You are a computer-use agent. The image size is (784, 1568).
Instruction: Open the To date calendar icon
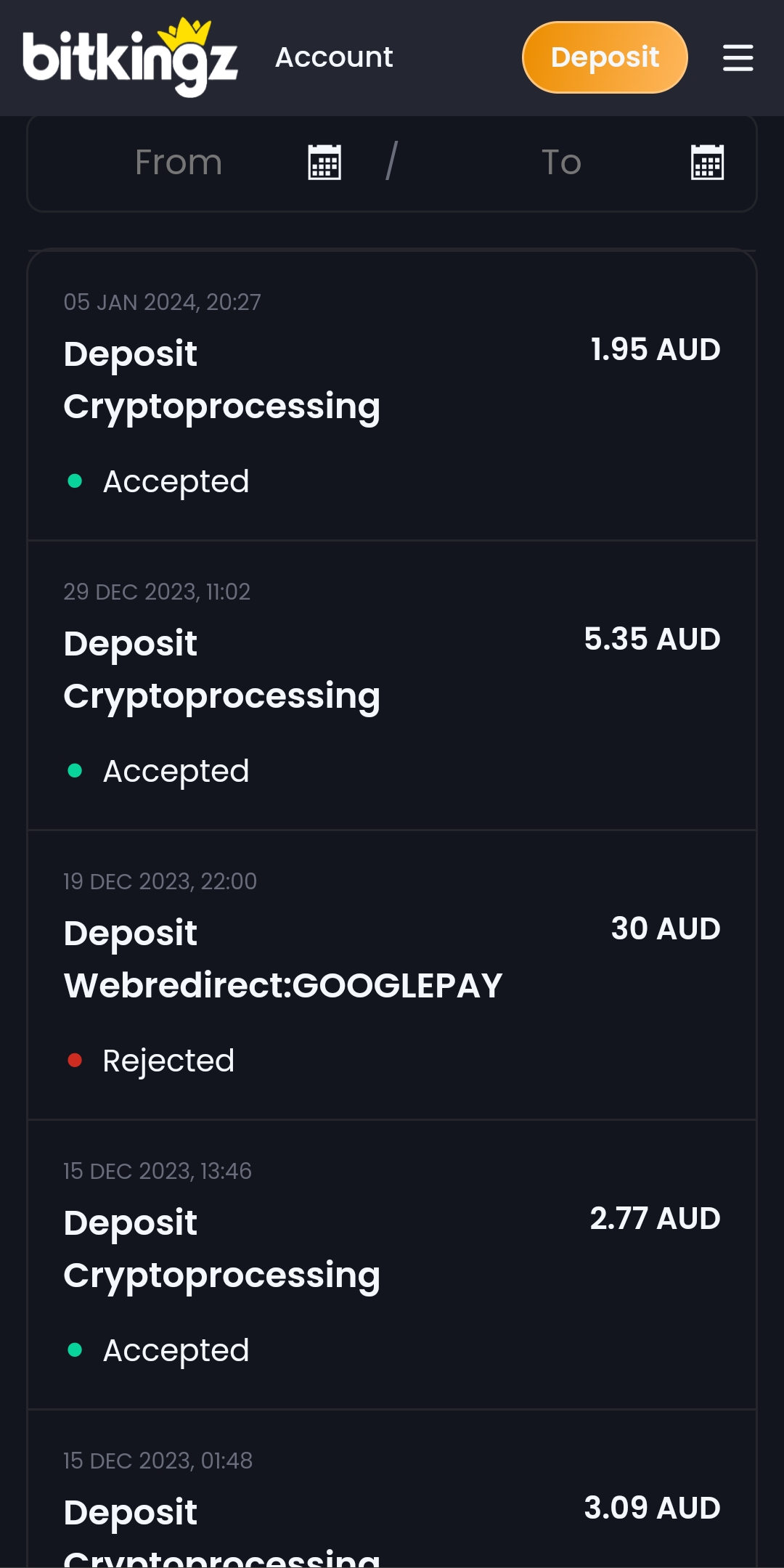coord(707,162)
